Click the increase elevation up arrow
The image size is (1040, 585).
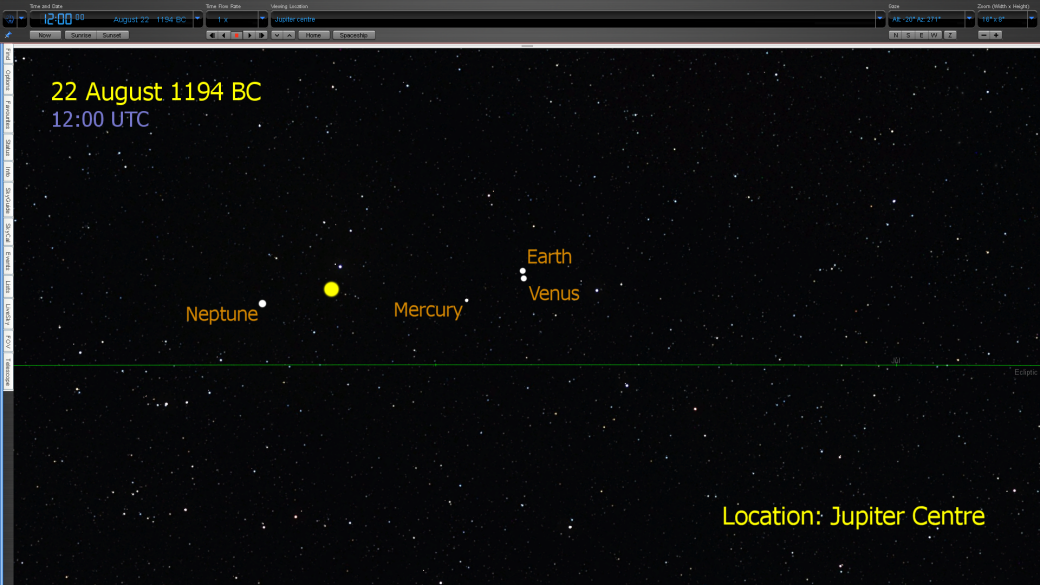coord(290,35)
